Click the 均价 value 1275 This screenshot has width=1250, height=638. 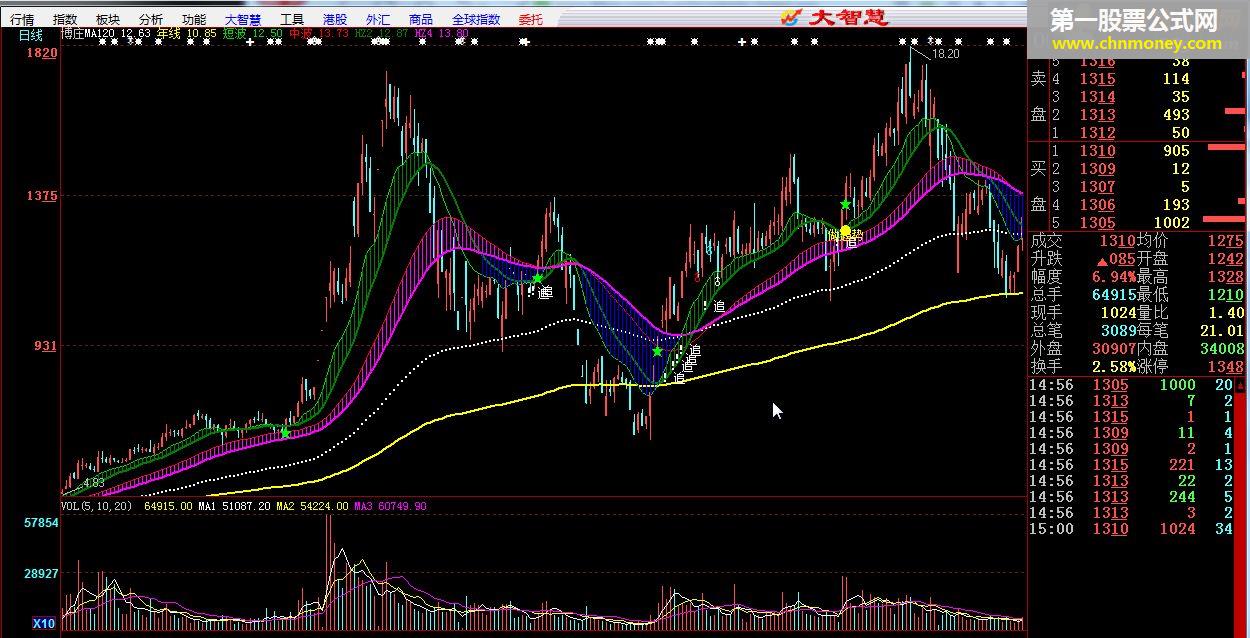(1225, 241)
